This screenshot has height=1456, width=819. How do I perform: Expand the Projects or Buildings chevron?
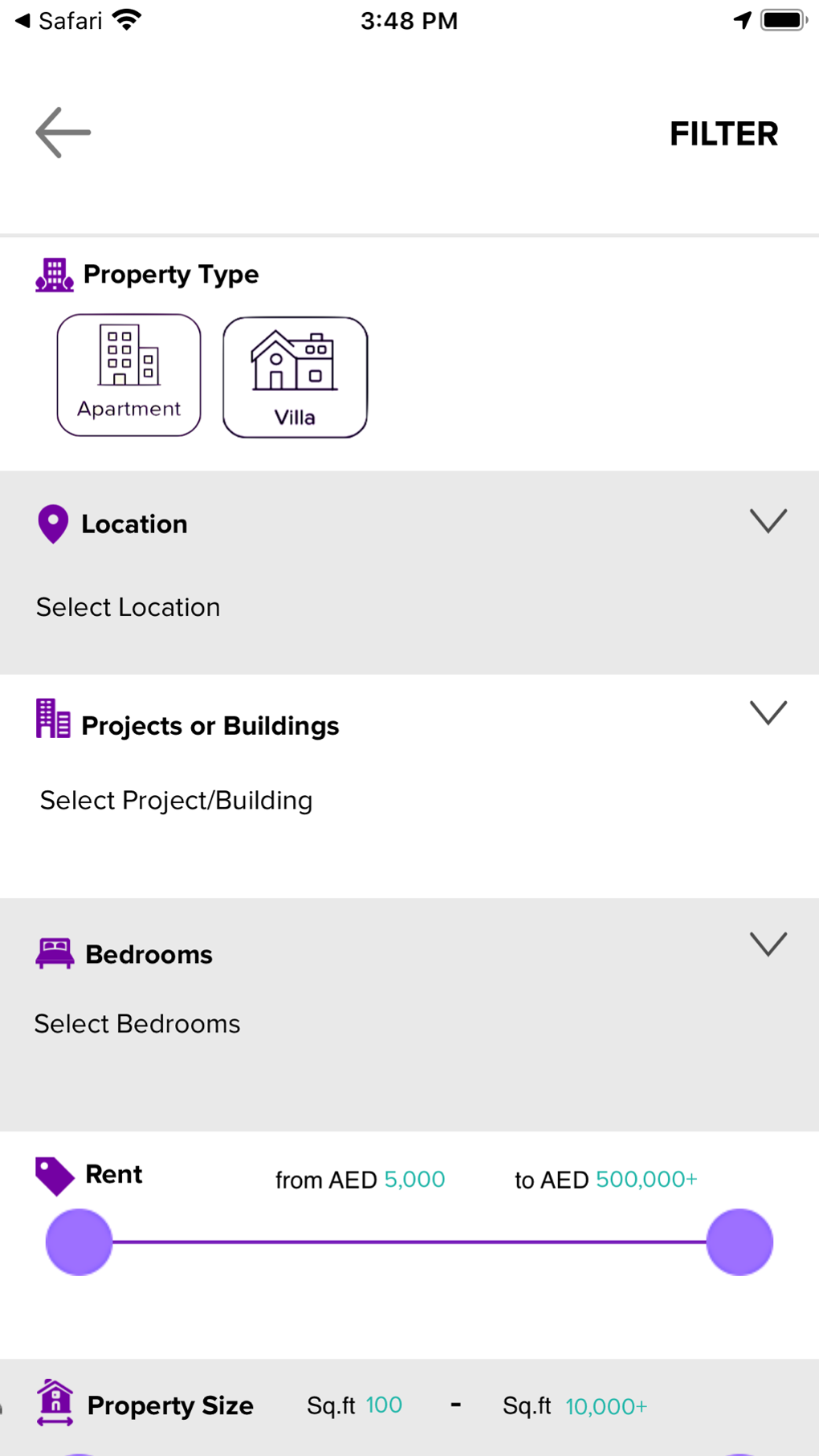click(768, 713)
